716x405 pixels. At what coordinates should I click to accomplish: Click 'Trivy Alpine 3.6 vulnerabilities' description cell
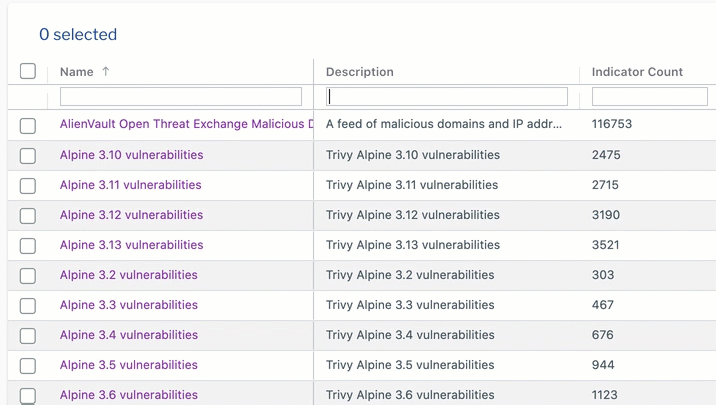[410, 395]
